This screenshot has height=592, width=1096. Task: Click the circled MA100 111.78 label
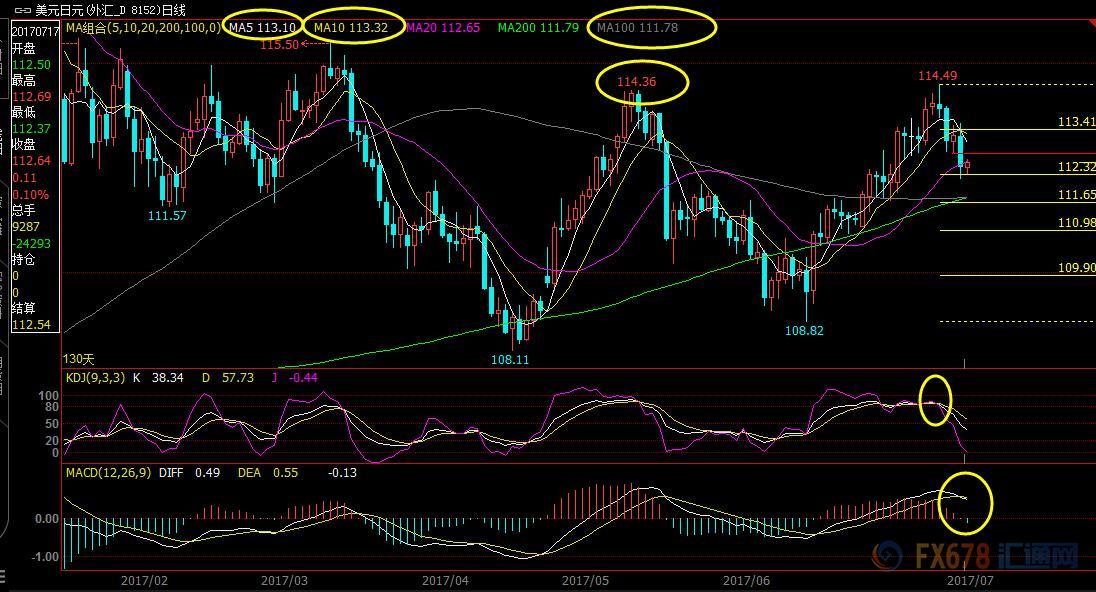point(637,28)
